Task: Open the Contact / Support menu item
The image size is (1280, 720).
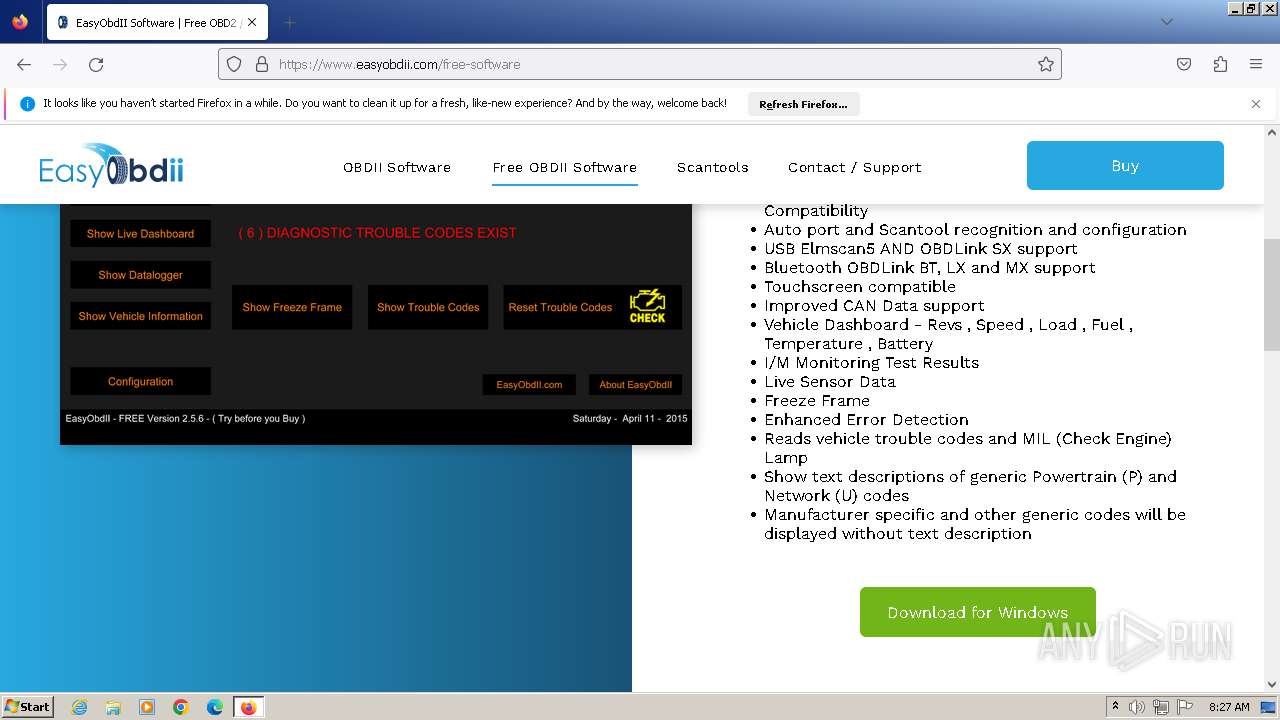Action: (855, 167)
